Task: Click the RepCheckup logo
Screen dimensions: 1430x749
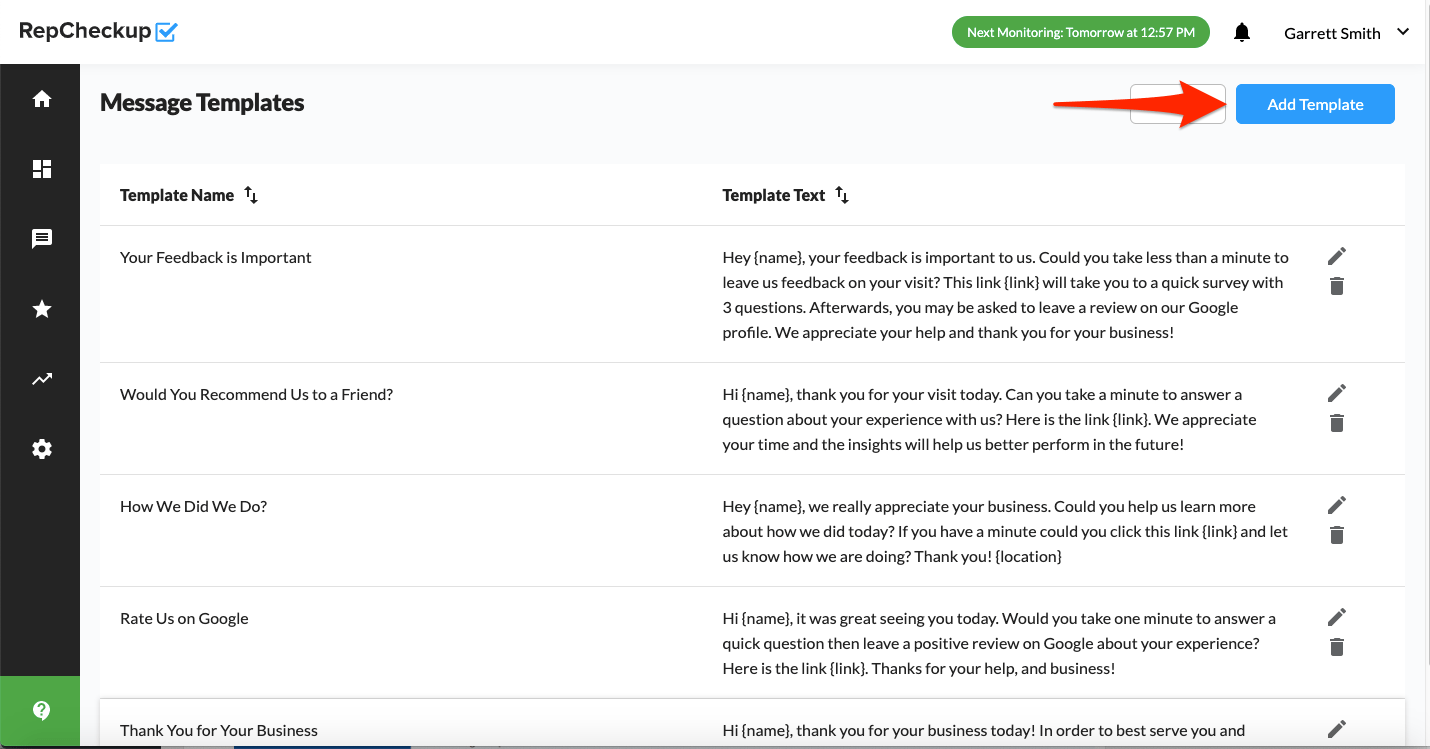Action: pyautogui.click(x=98, y=31)
